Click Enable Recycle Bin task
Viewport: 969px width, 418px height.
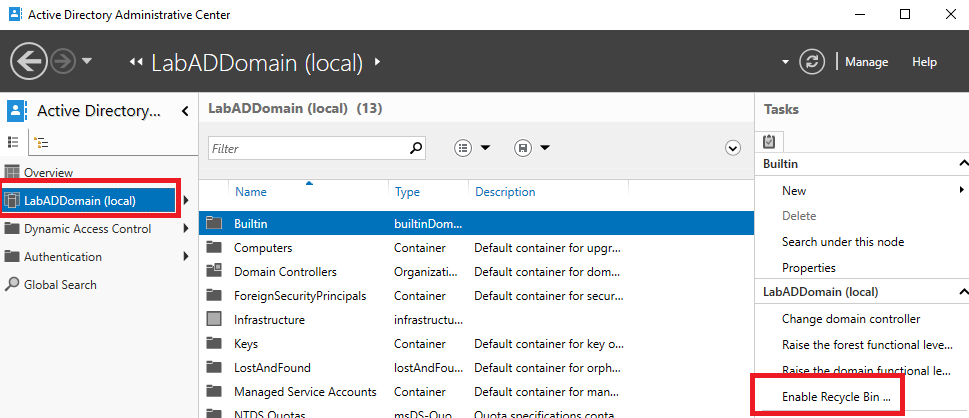(836, 397)
